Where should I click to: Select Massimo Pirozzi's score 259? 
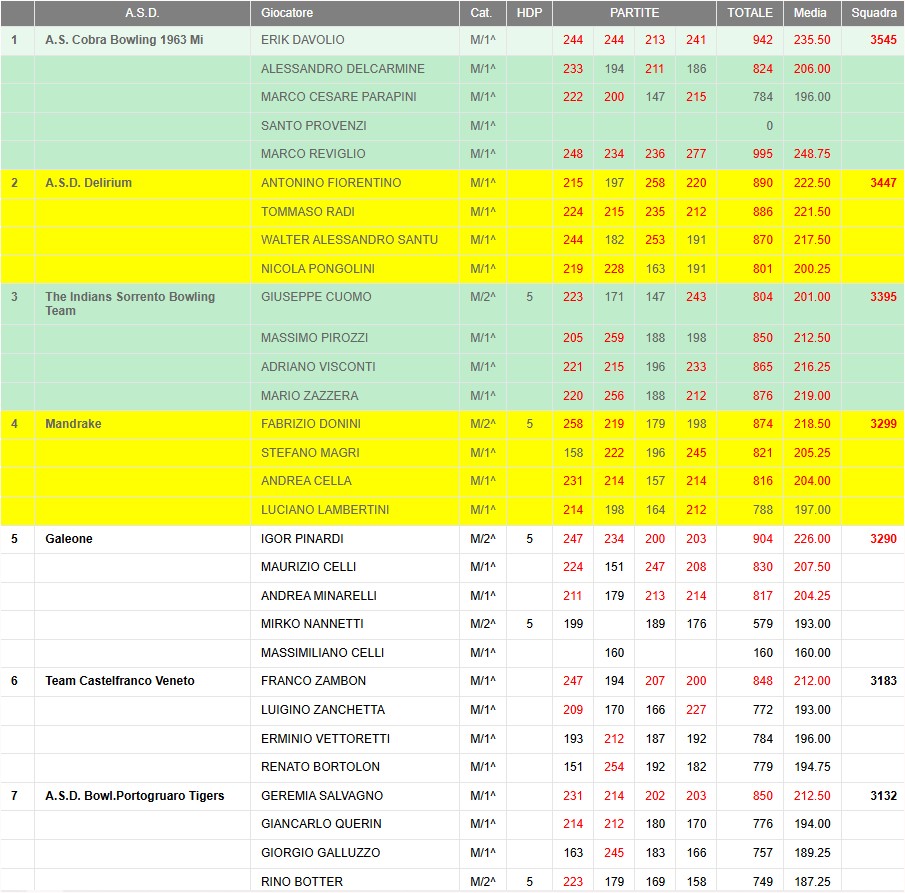pyautogui.click(x=614, y=338)
